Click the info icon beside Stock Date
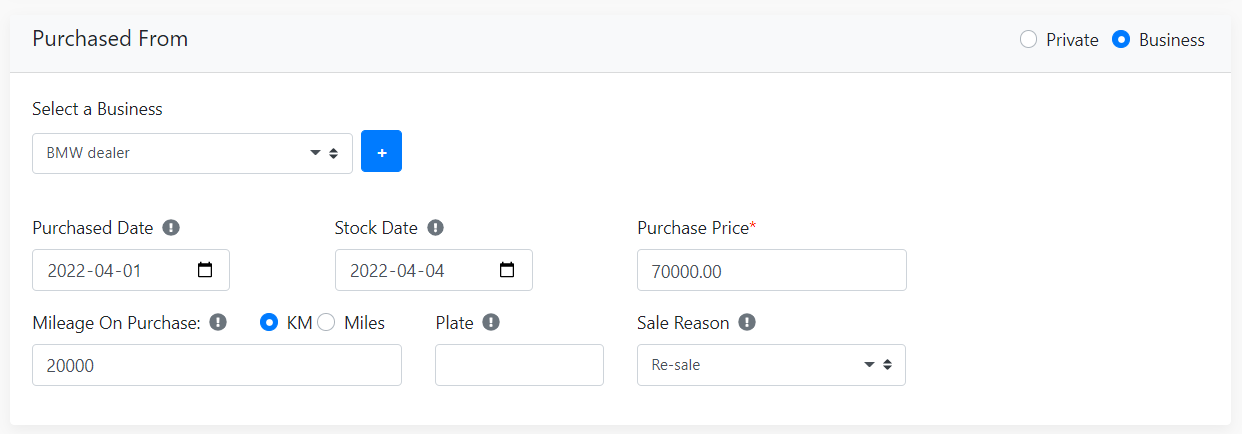This screenshot has width=1242, height=434. pos(435,228)
